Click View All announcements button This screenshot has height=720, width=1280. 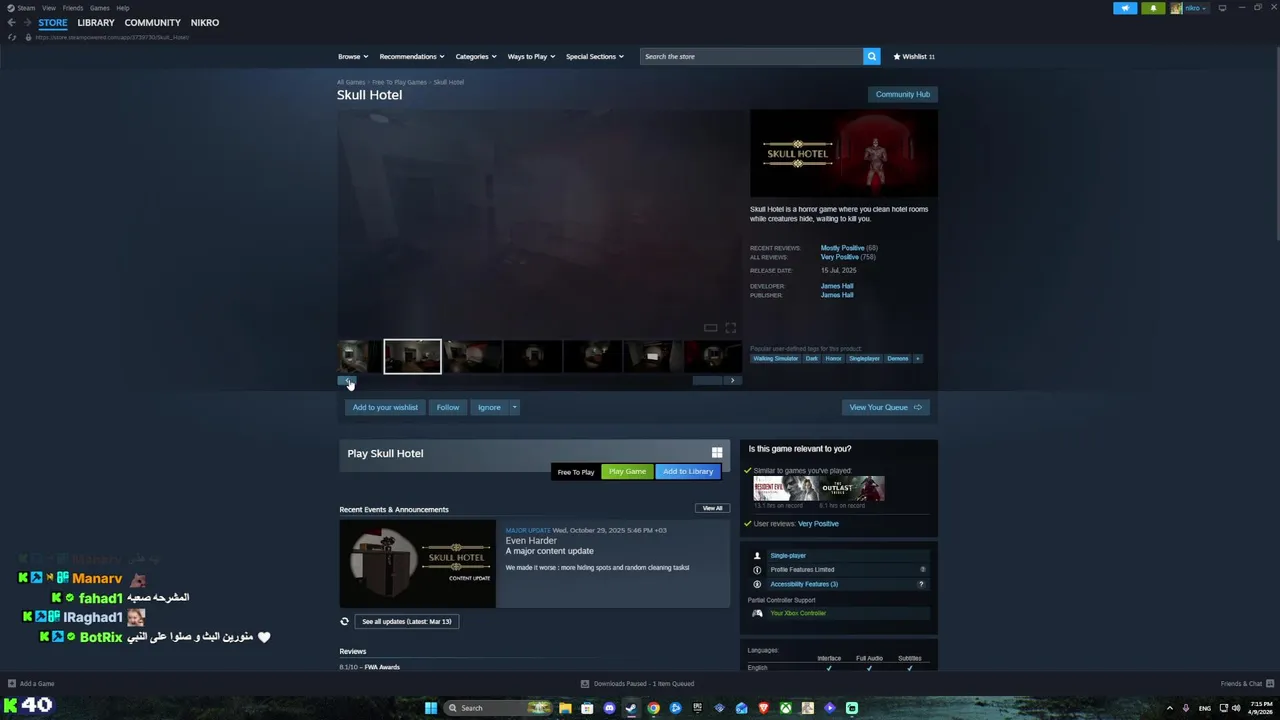click(x=712, y=508)
